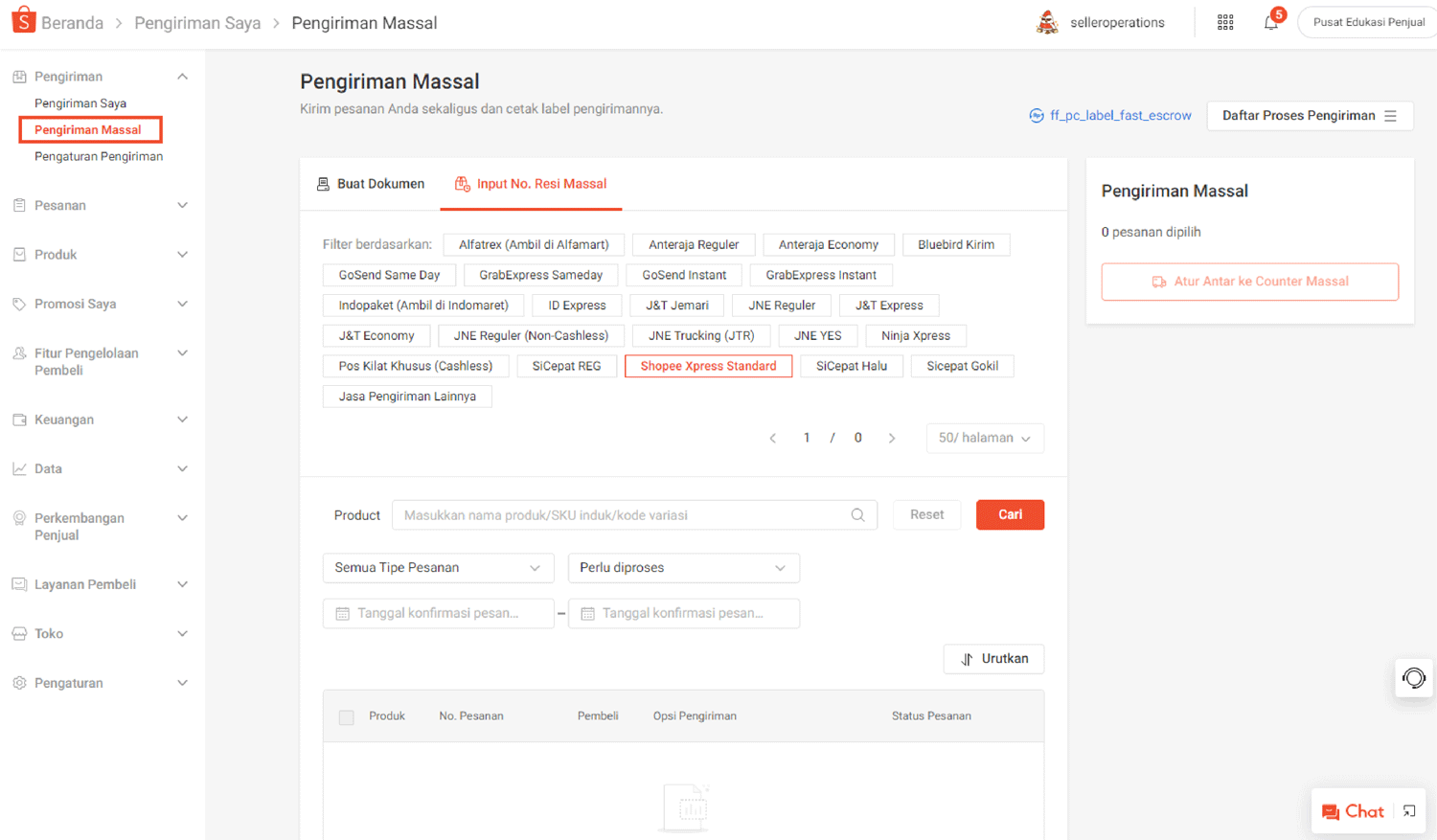
Task: Expand the chat window icon
Action: click(1409, 811)
